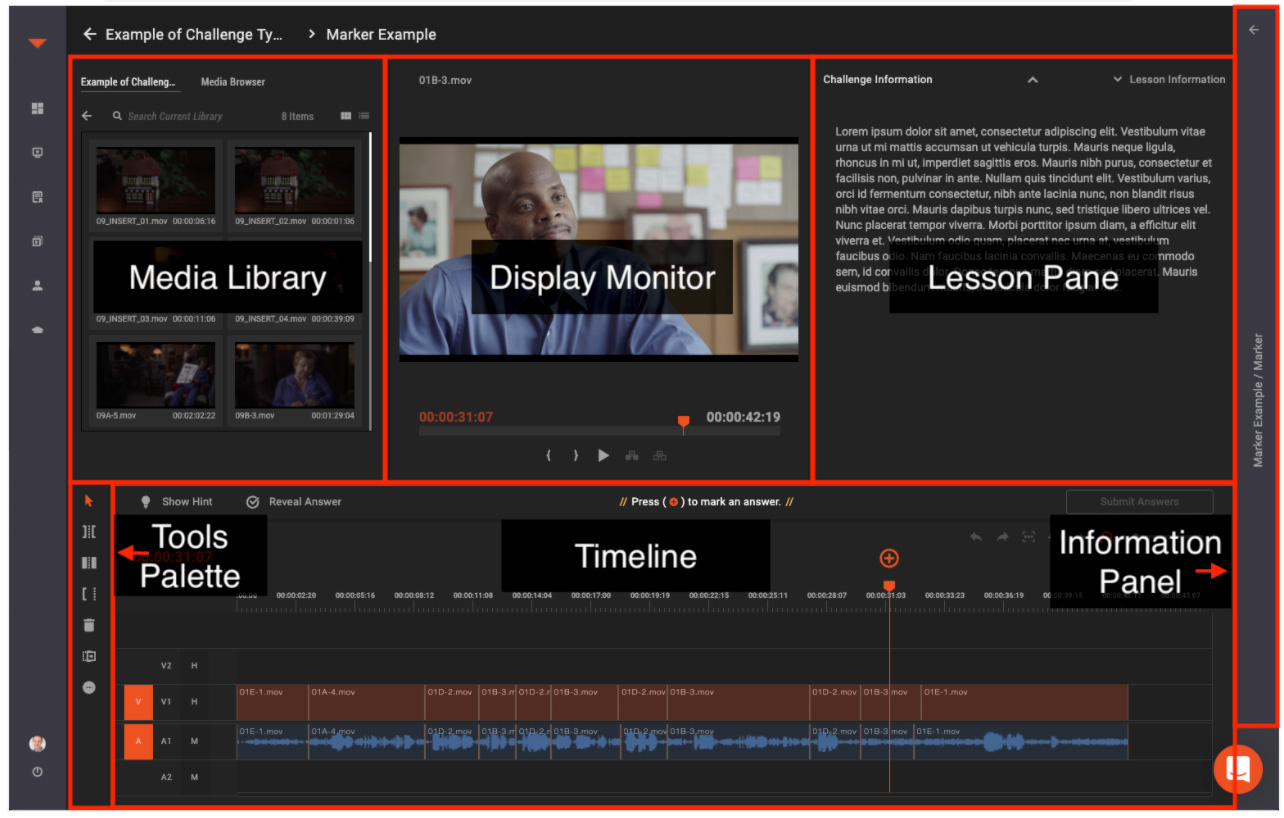Image resolution: width=1284 pixels, height=818 pixels.
Task: Open the person profile icon in the sidebar
Action: (38, 286)
